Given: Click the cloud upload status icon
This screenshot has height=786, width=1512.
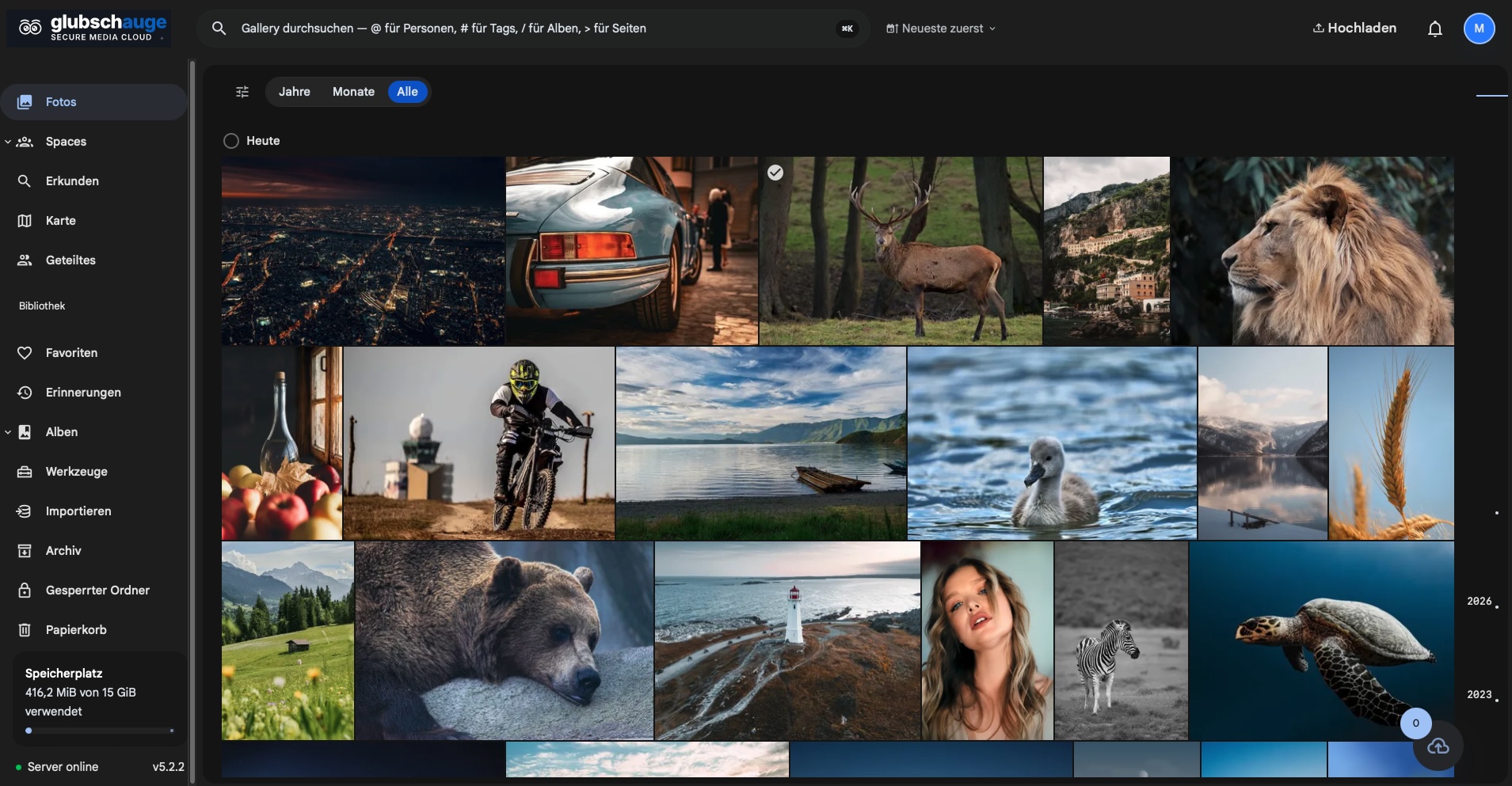Looking at the screenshot, I should coord(1438,746).
